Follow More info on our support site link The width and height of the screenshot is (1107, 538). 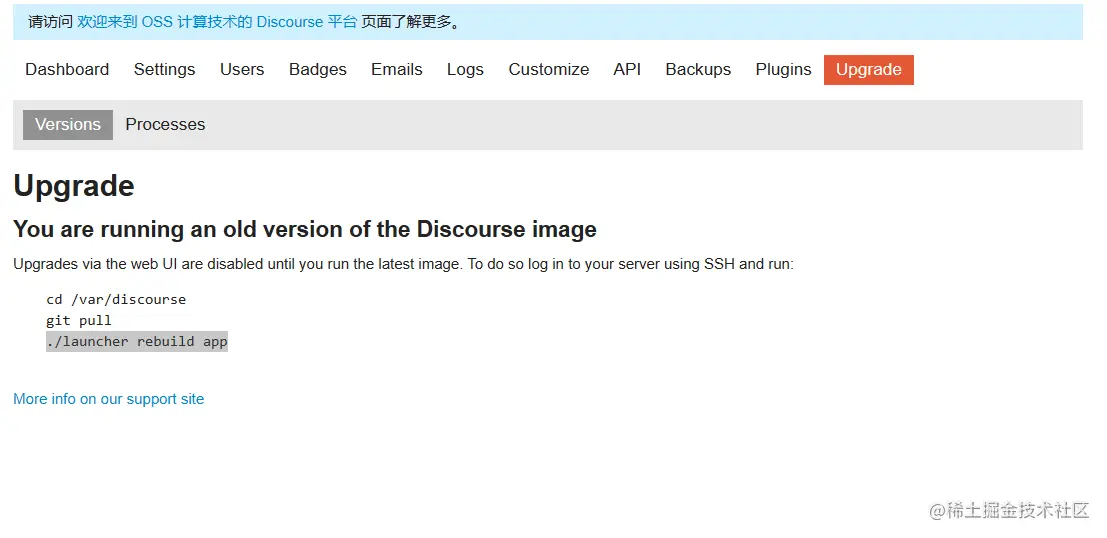[109, 399]
